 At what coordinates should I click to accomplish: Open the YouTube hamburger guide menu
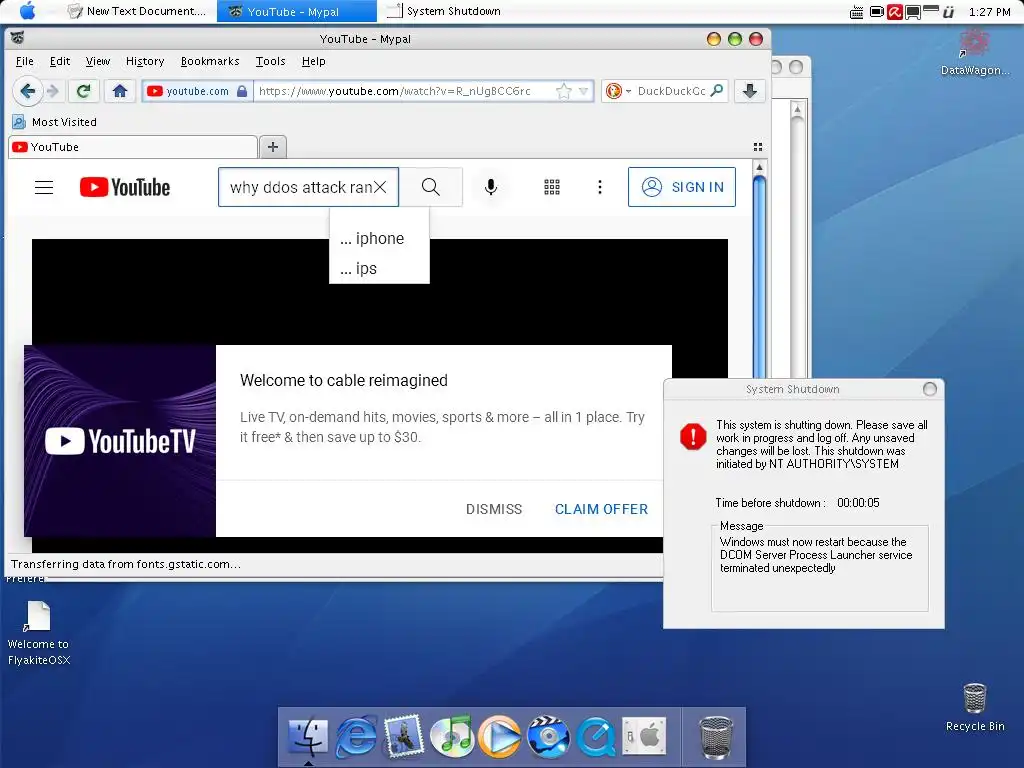tap(44, 187)
